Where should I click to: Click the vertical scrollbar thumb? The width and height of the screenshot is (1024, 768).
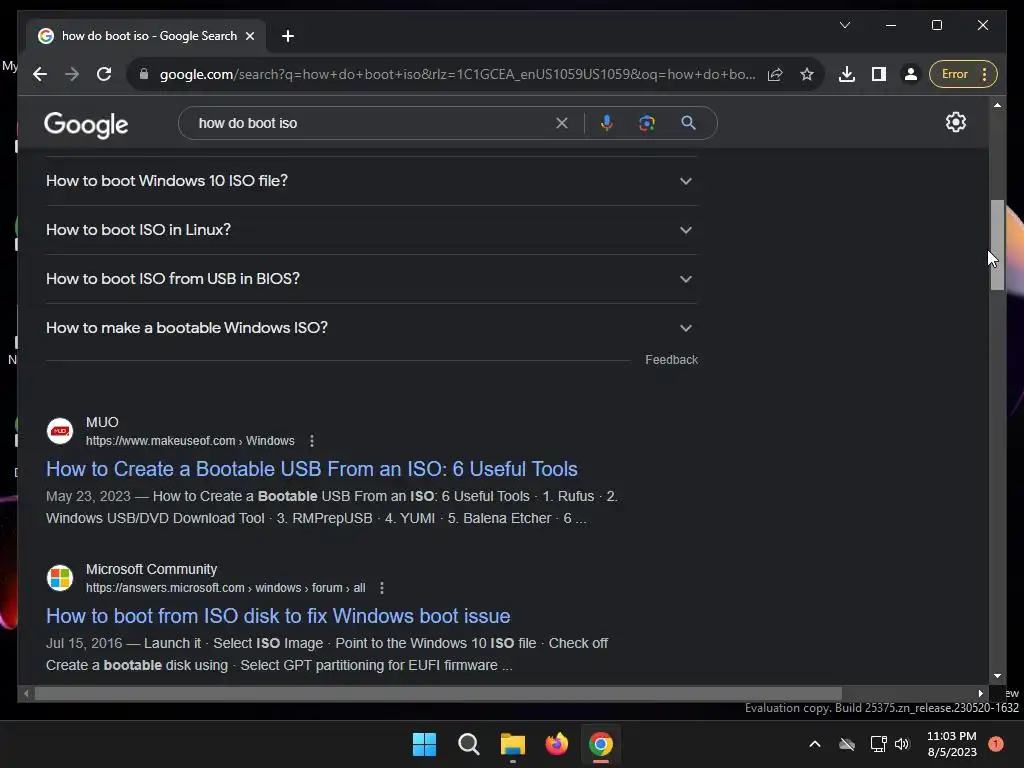pyautogui.click(x=997, y=245)
